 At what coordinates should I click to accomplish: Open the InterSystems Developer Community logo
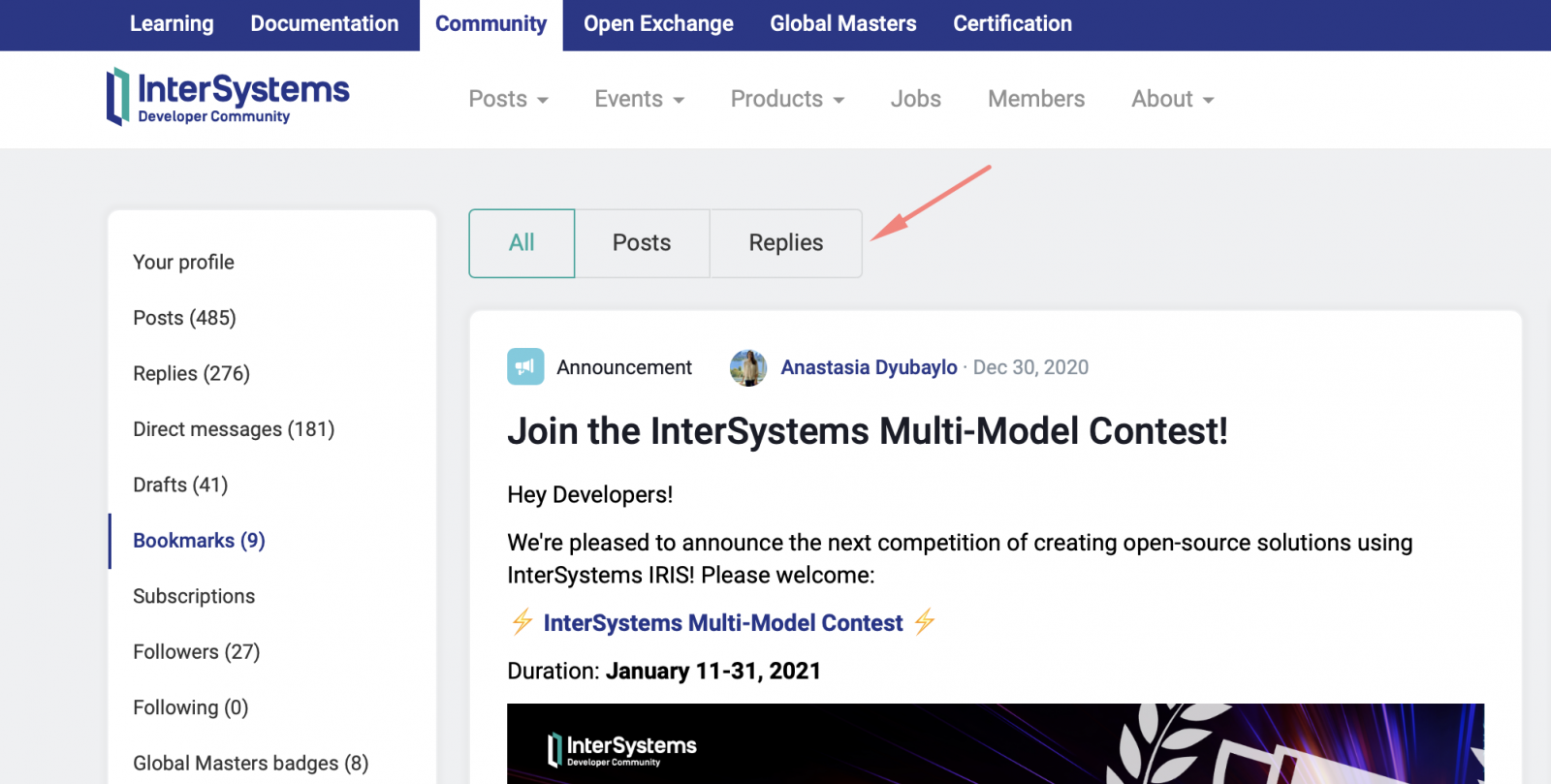[228, 97]
